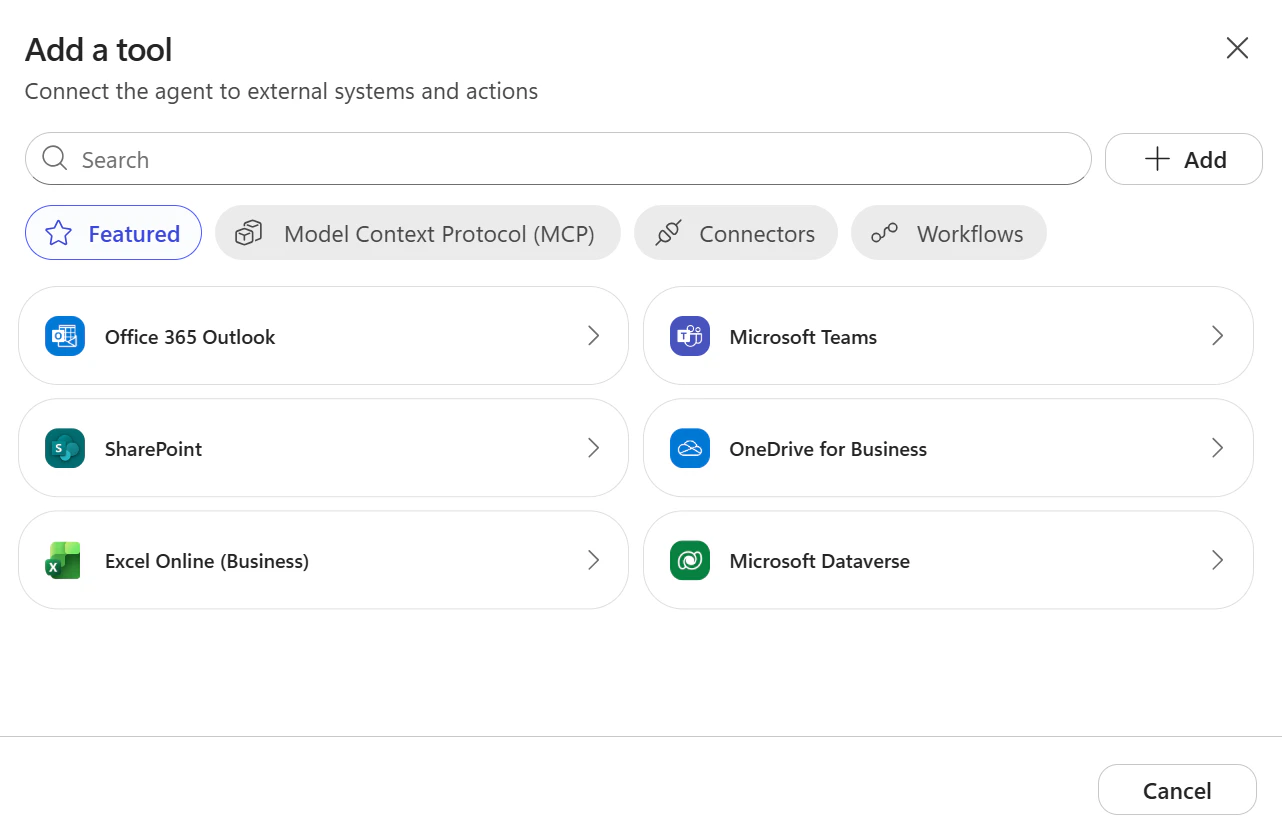The height and width of the screenshot is (826, 1282).
Task: Click the Excel Online (Business) icon
Action: pyautogui.click(x=65, y=560)
